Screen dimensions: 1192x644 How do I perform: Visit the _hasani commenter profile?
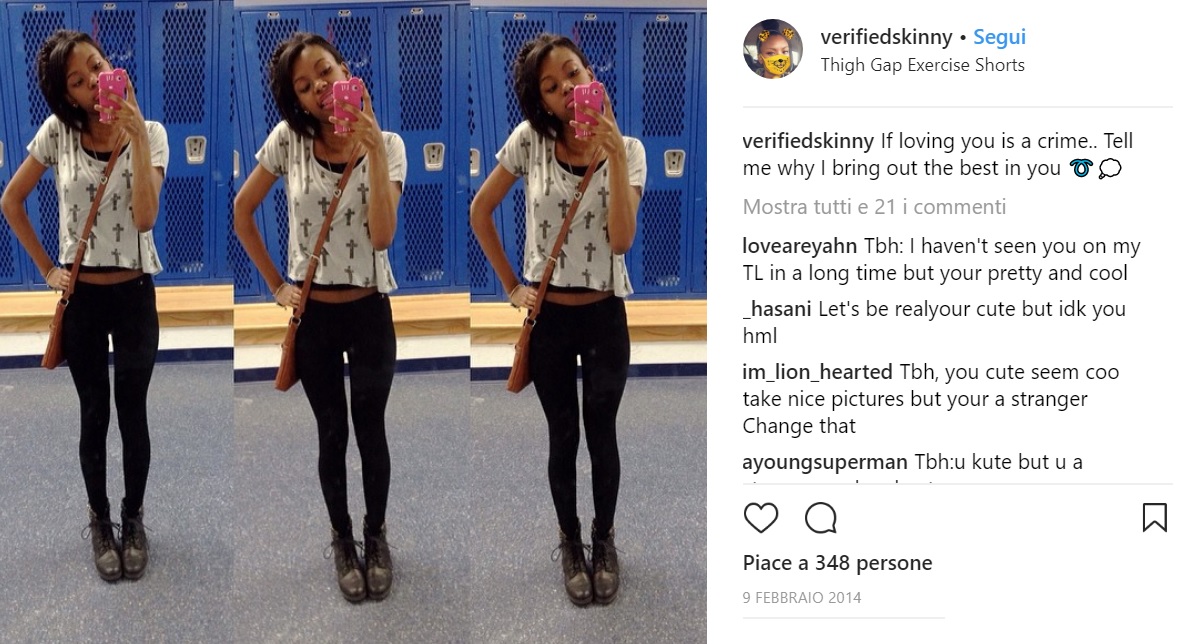[777, 309]
